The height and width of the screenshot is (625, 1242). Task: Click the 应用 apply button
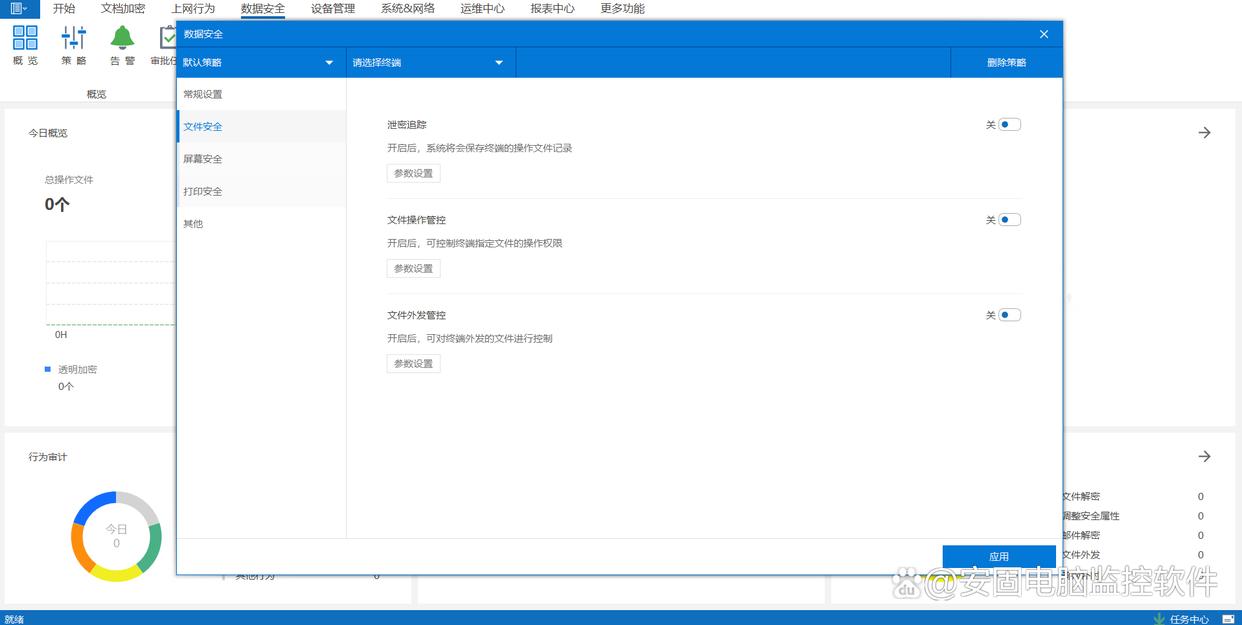pyautogui.click(x=998, y=557)
